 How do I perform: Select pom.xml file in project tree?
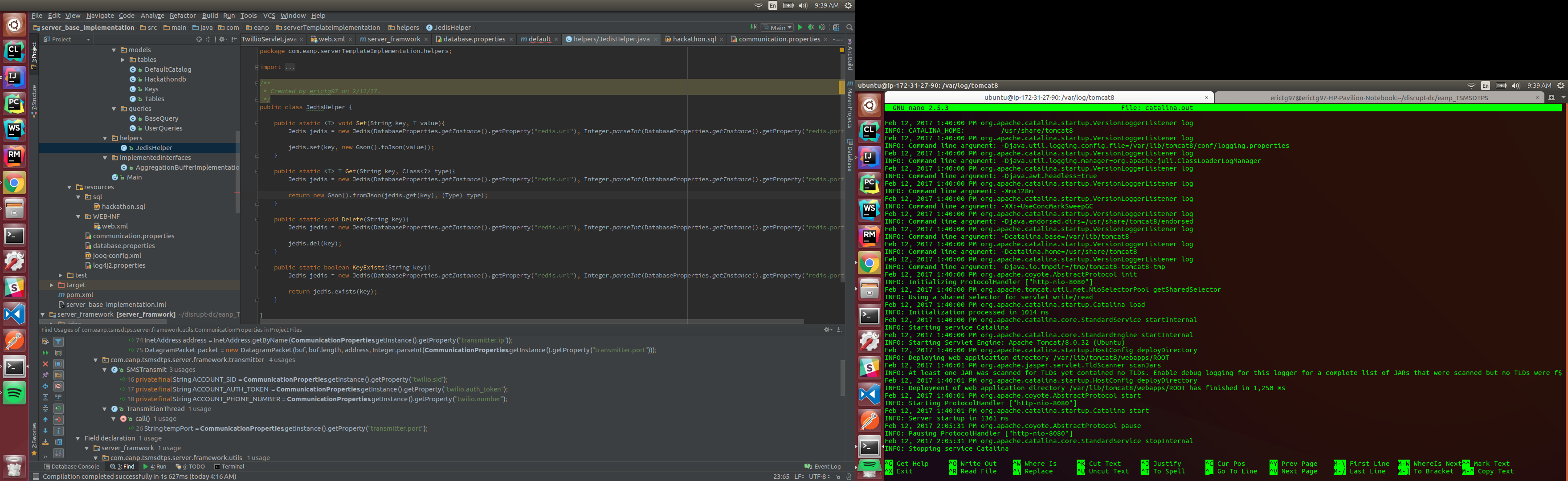pyautogui.click(x=79, y=295)
